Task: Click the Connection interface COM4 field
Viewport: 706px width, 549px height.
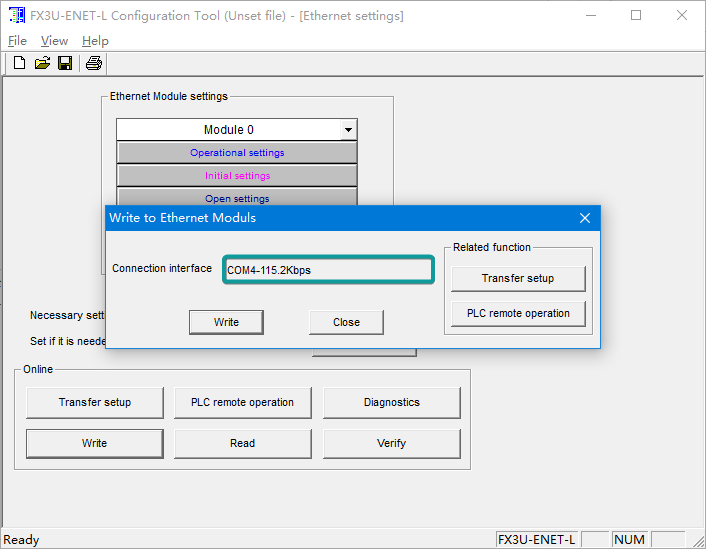Action: click(328, 269)
